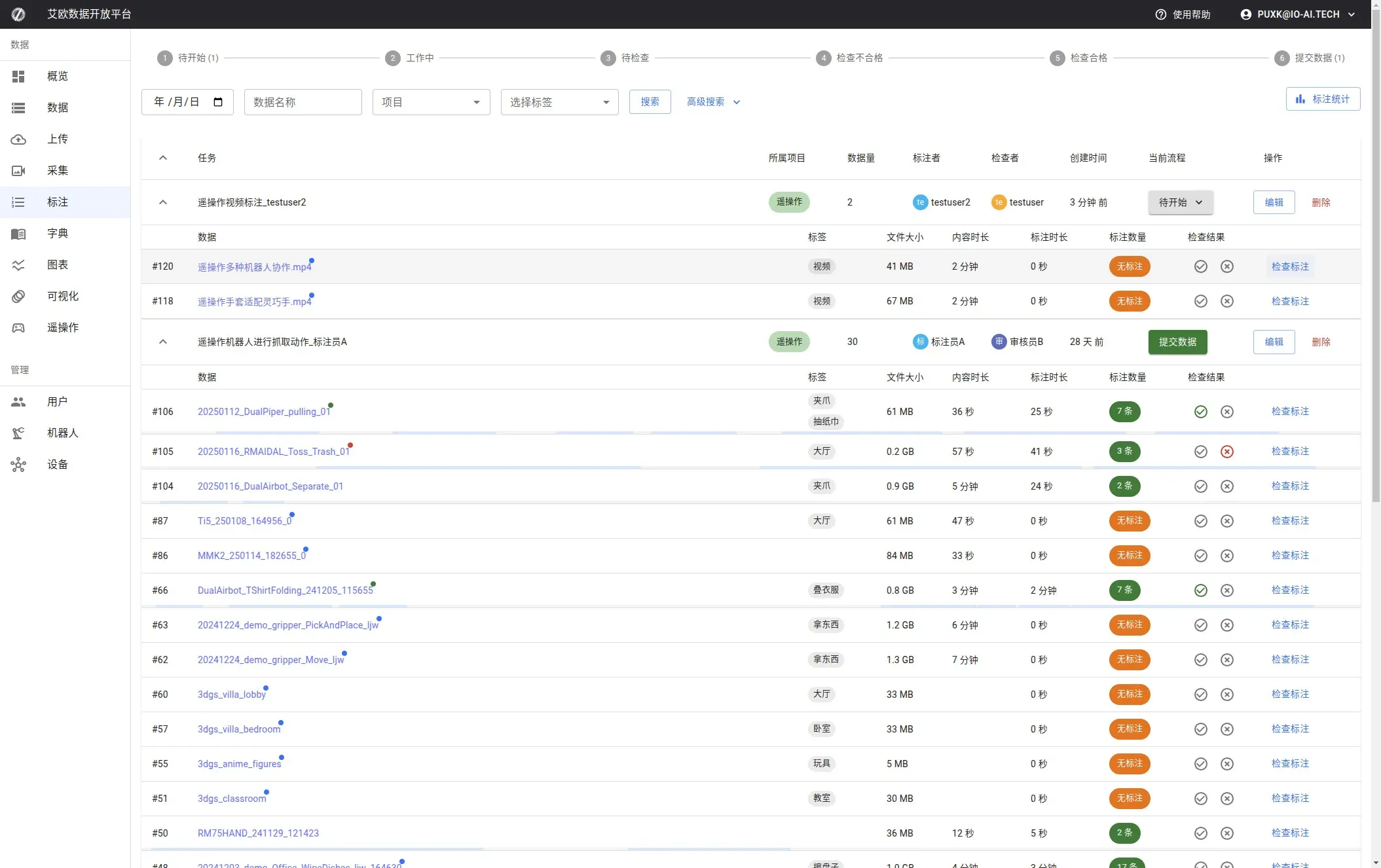Click the green 提交数据 button

(x=1177, y=342)
